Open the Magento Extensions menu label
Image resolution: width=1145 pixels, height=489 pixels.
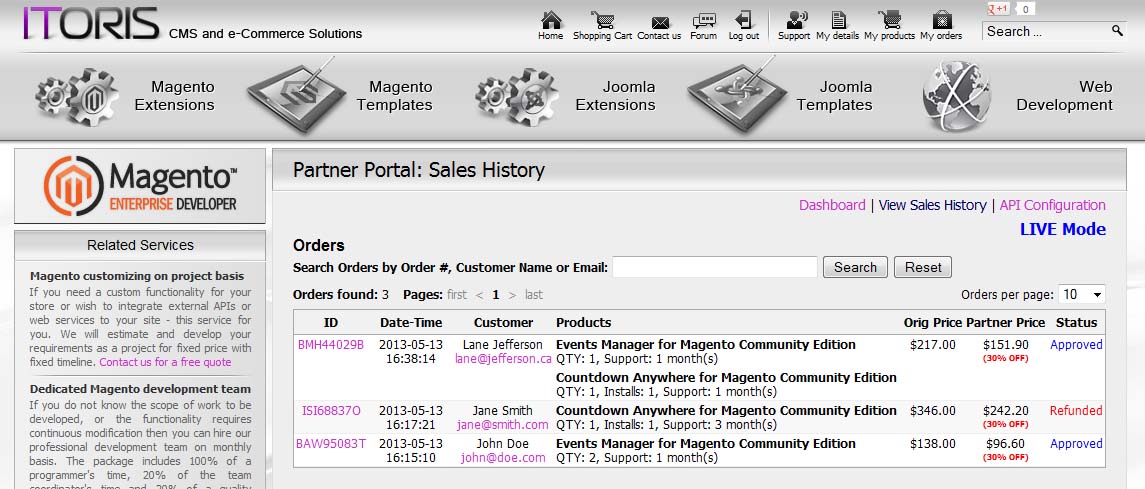175,96
